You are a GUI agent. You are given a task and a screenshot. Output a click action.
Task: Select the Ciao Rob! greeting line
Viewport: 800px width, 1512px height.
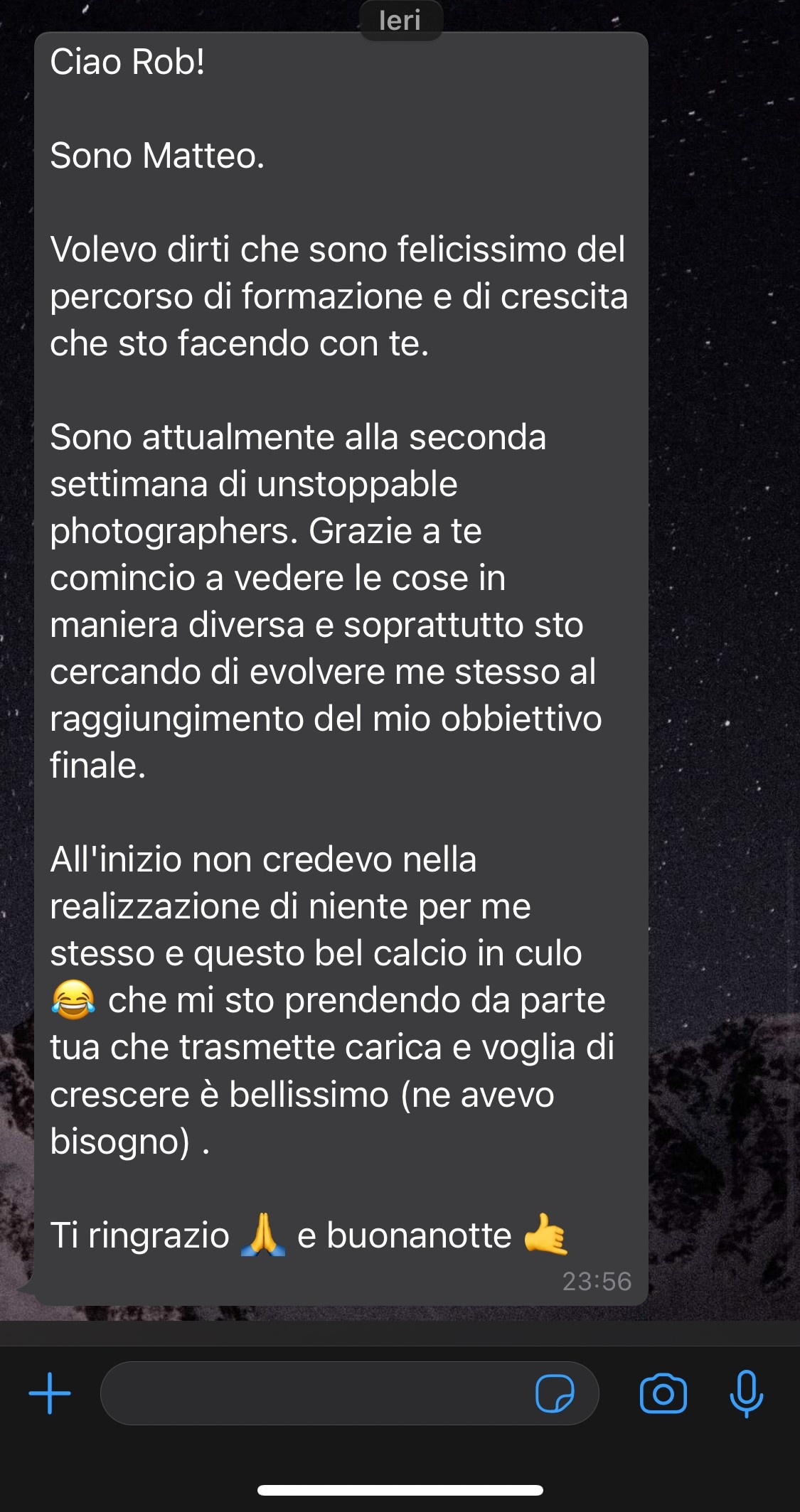pyautogui.click(x=128, y=62)
